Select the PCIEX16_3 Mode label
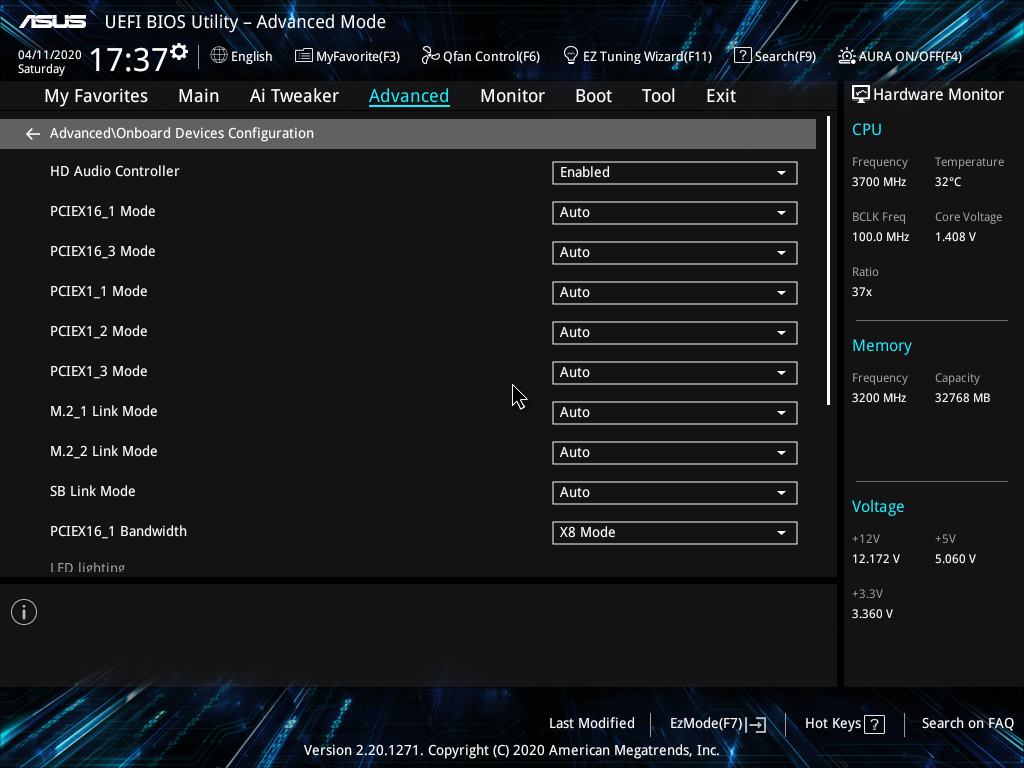Image resolution: width=1024 pixels, height=768 pixels. (103, 251)
